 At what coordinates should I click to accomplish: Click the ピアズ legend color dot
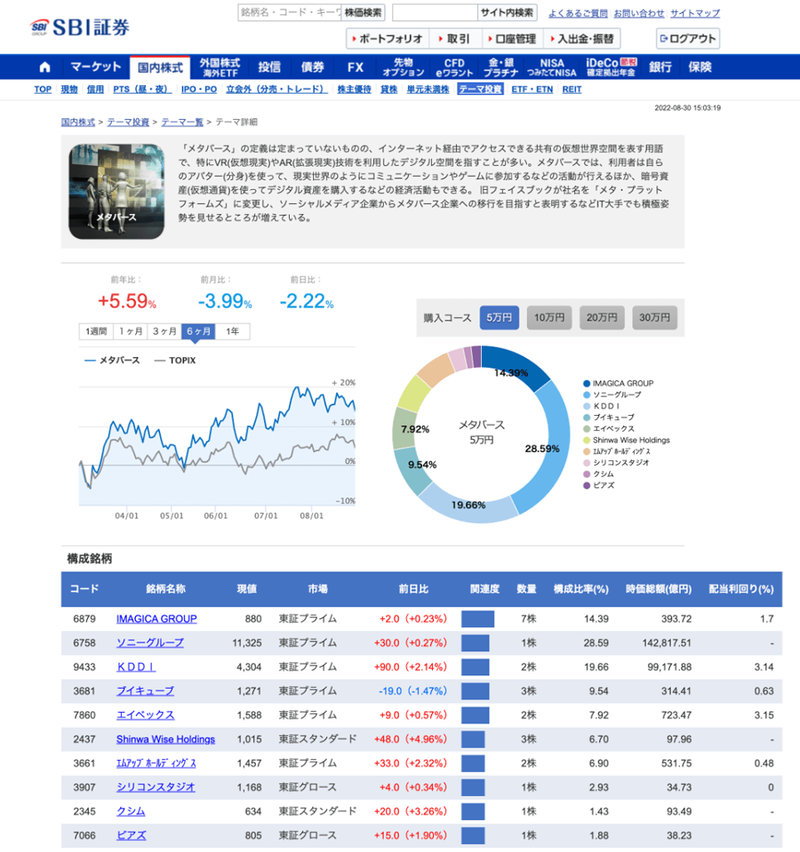(x=586, y=486)
